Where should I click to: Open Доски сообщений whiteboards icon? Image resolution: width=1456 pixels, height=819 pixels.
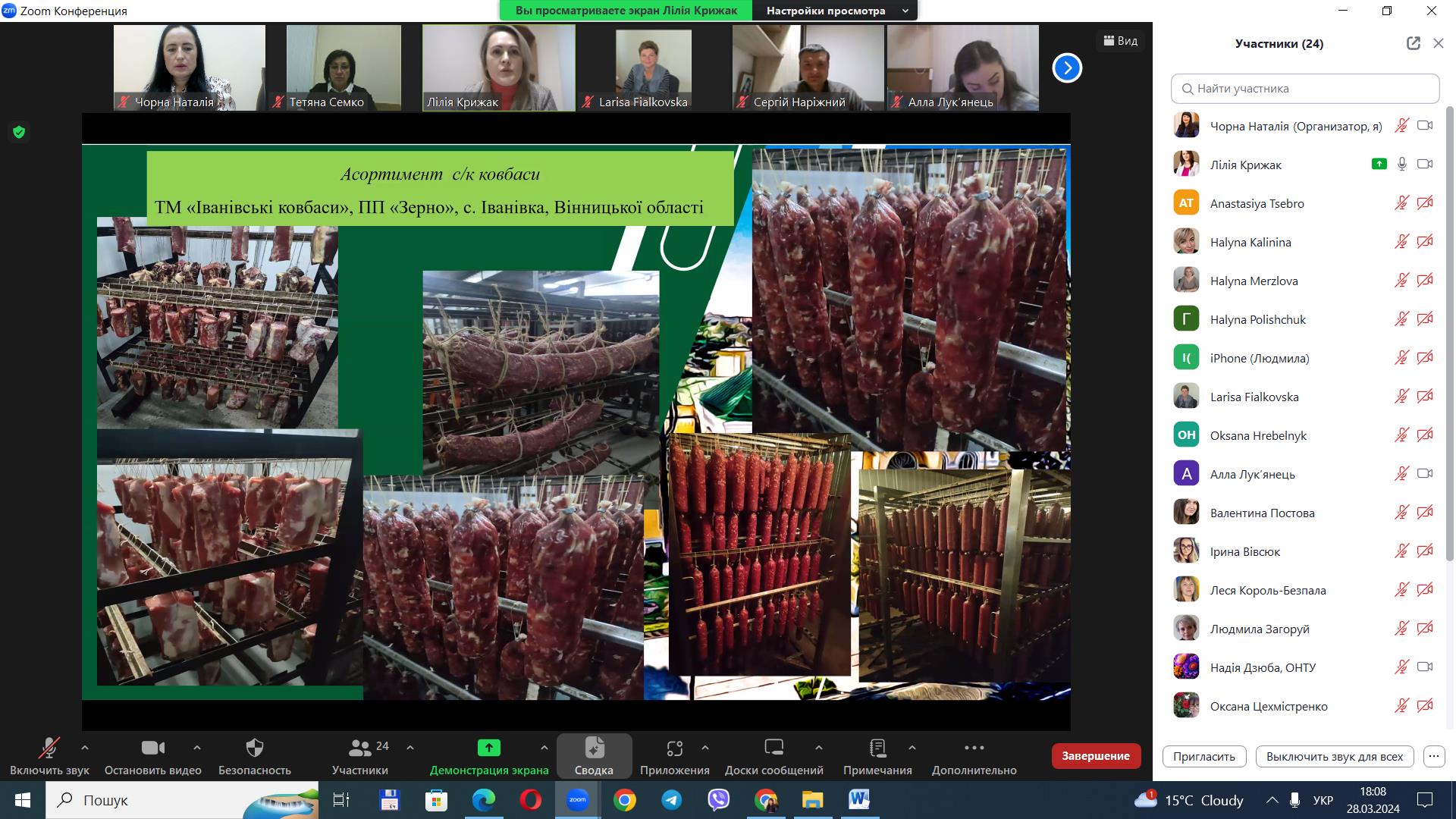pyautogui.click(x=773, y=748)
